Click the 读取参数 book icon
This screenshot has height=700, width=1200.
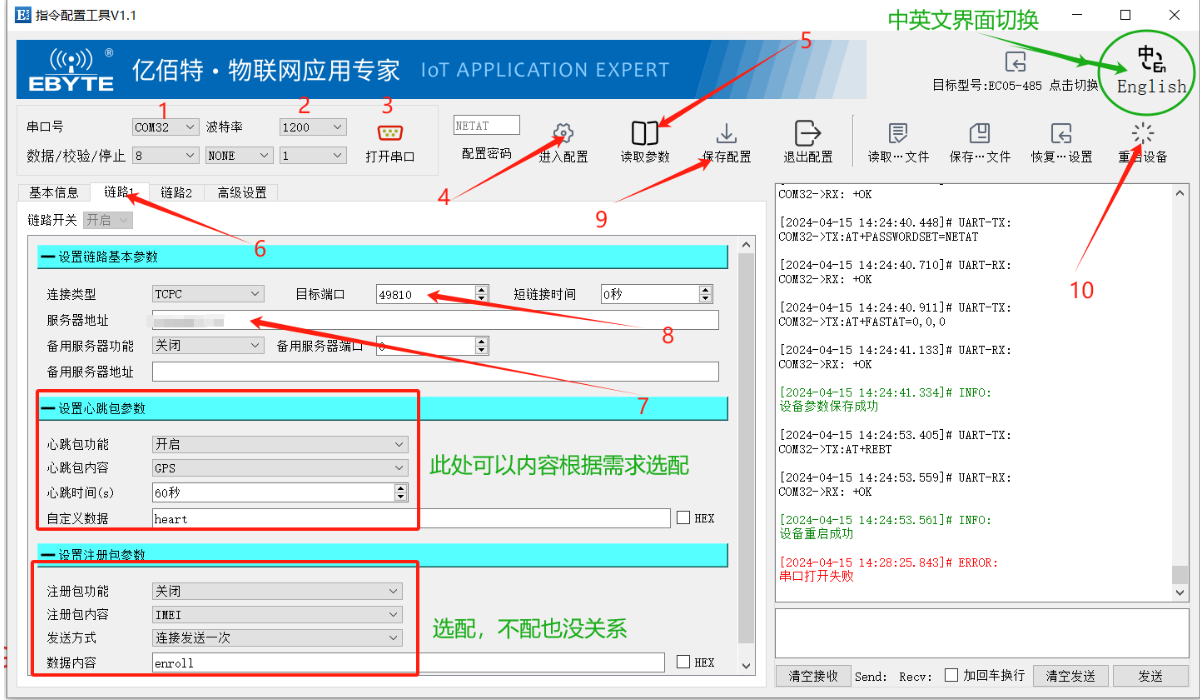pyautogui.click(x=645, y=133)
